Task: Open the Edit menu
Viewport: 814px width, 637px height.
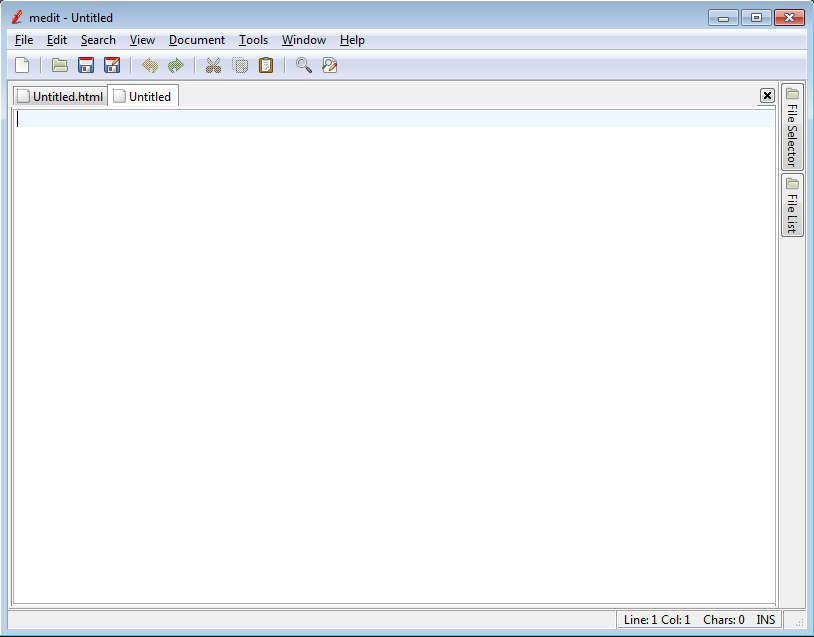Action: 57,40
